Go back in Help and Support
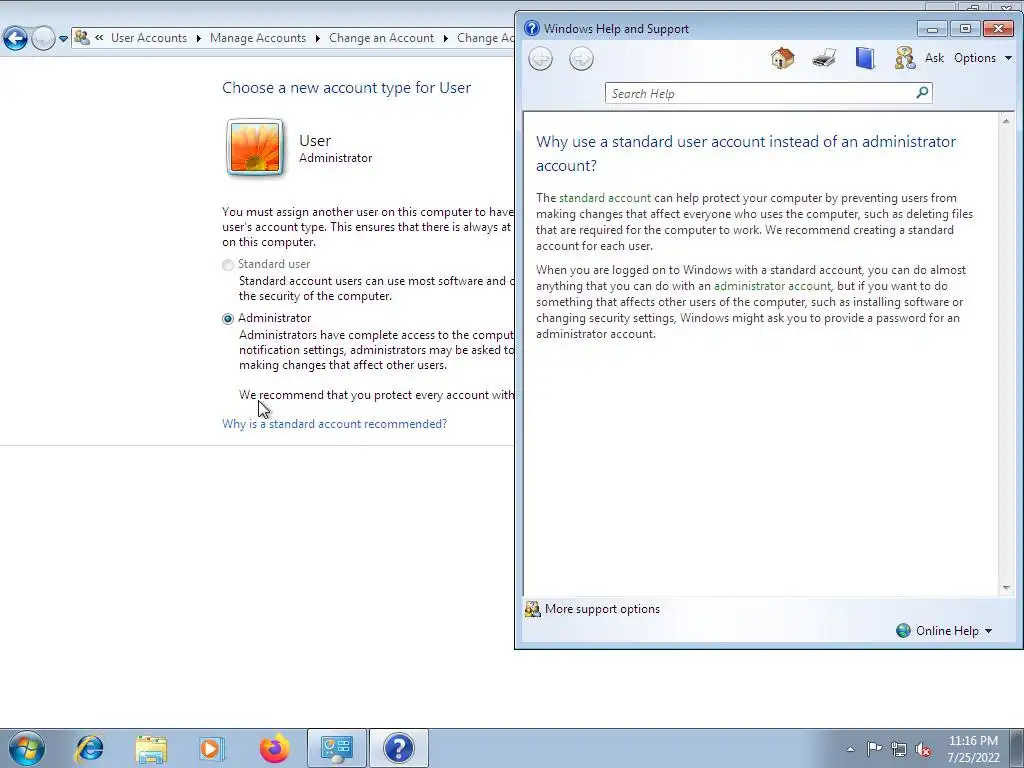1024x768 pixels. [540, 59]
